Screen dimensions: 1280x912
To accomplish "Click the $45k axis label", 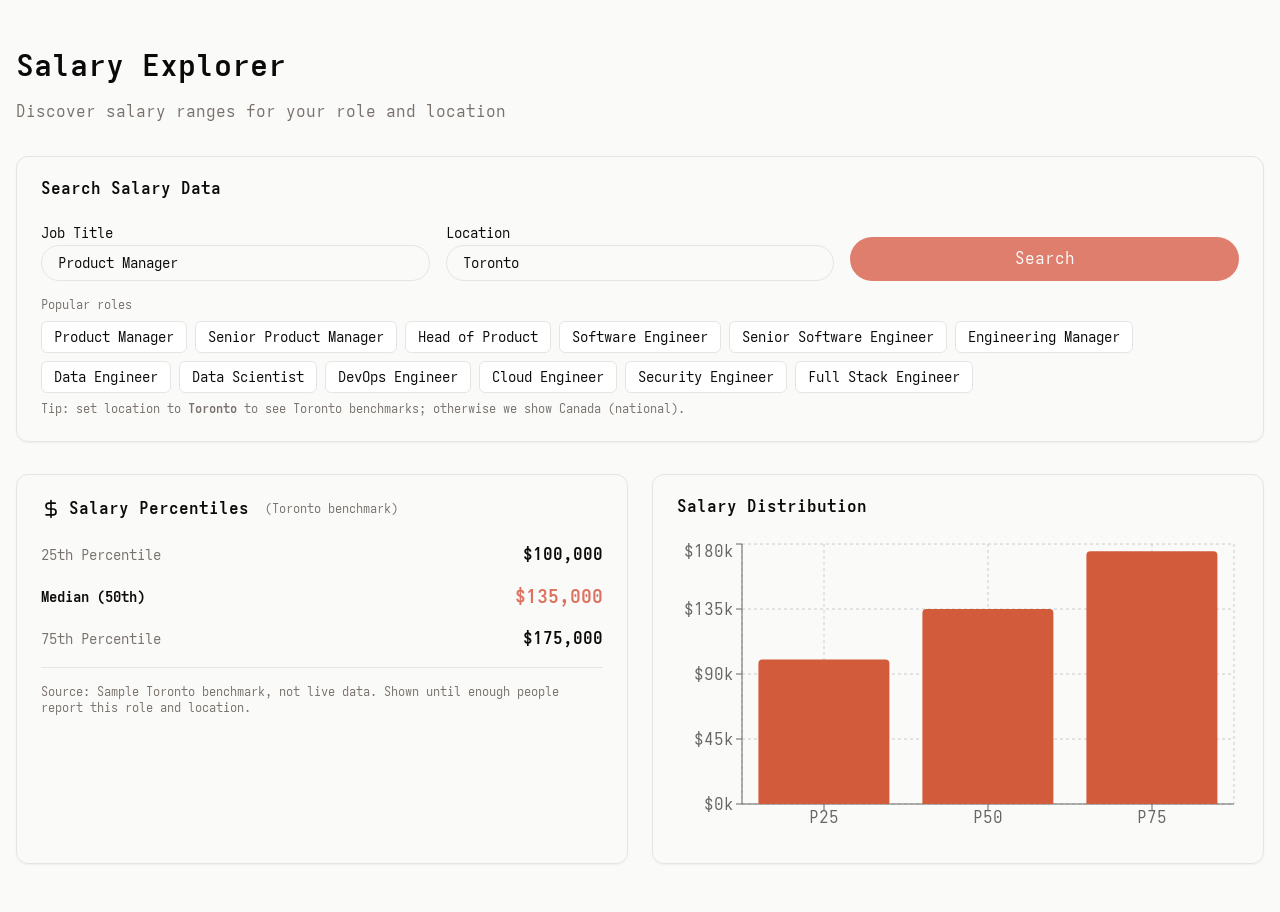I will pyautogui.click(x=714, y=739).
